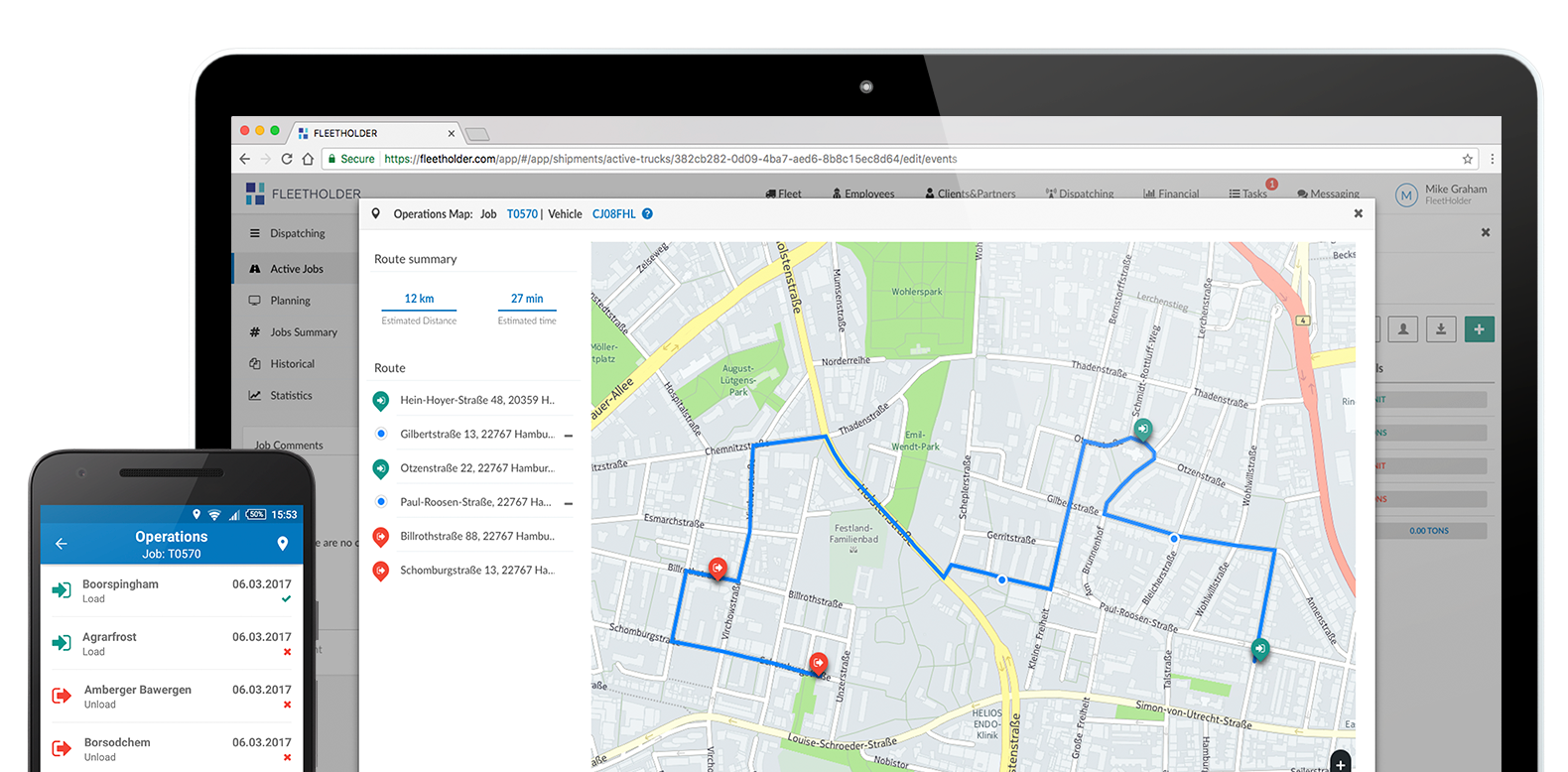Select Active Jobs in the sidebar
The width and height of the screenshot is (1568, 772).
click(297, 269)
